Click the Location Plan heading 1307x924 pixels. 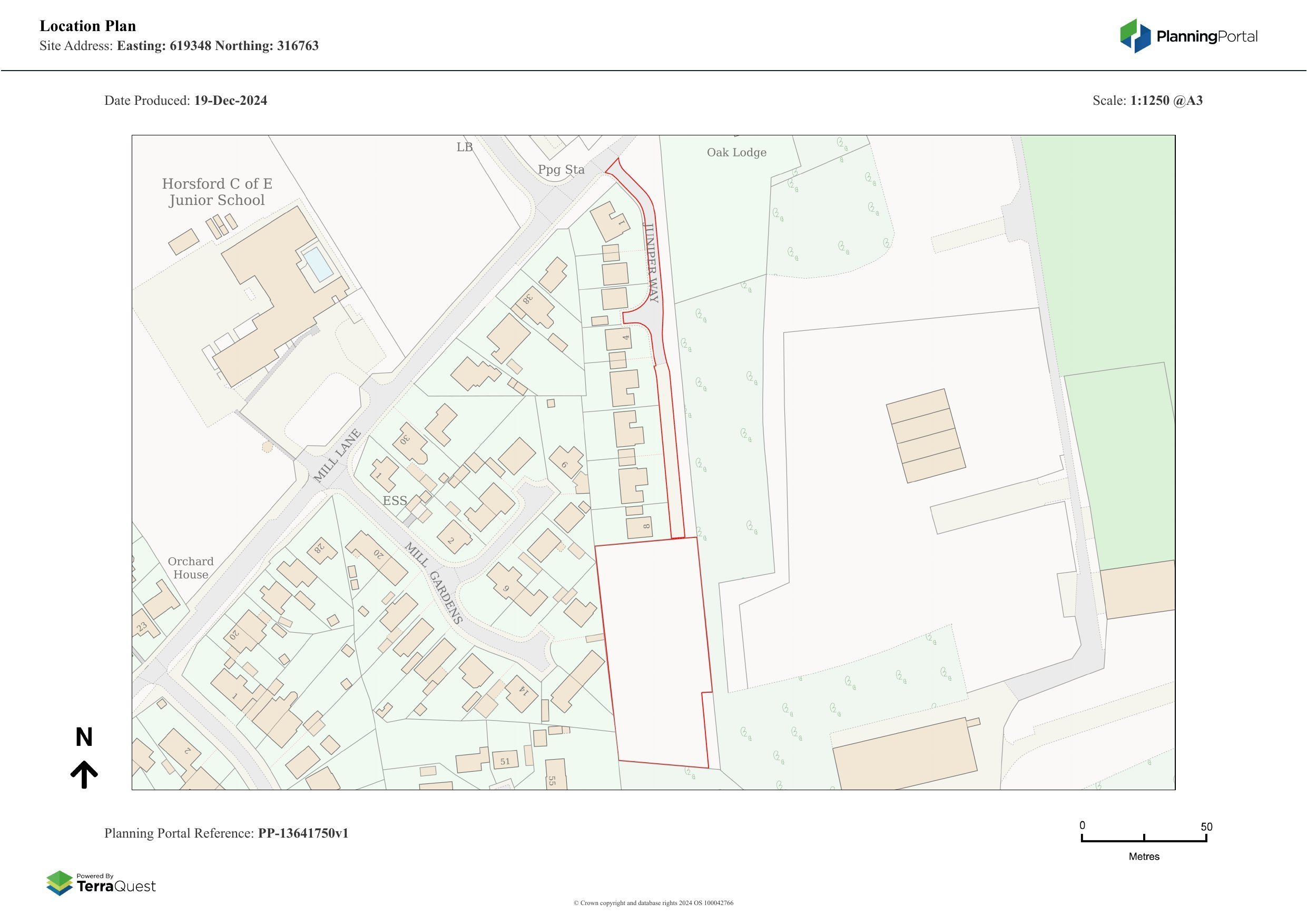[x=87, y=26]
